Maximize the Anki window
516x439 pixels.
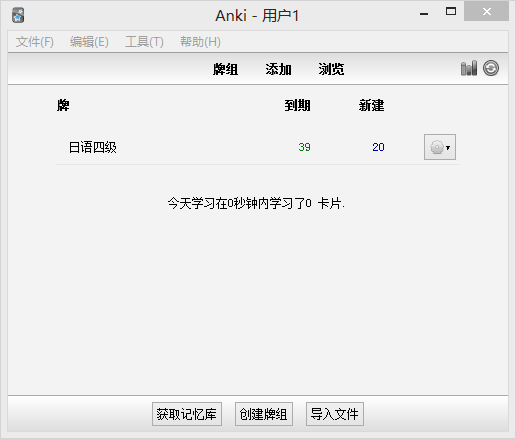(451, 12)
